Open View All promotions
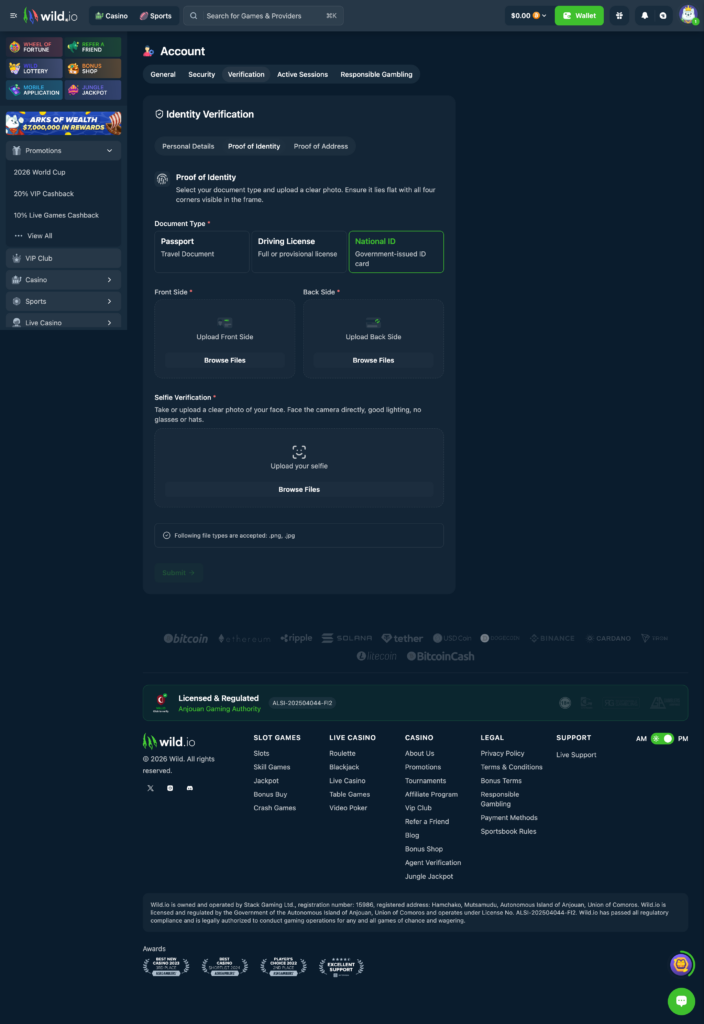Viewport: 704px width, 1024px height. (x=33, y=236)
